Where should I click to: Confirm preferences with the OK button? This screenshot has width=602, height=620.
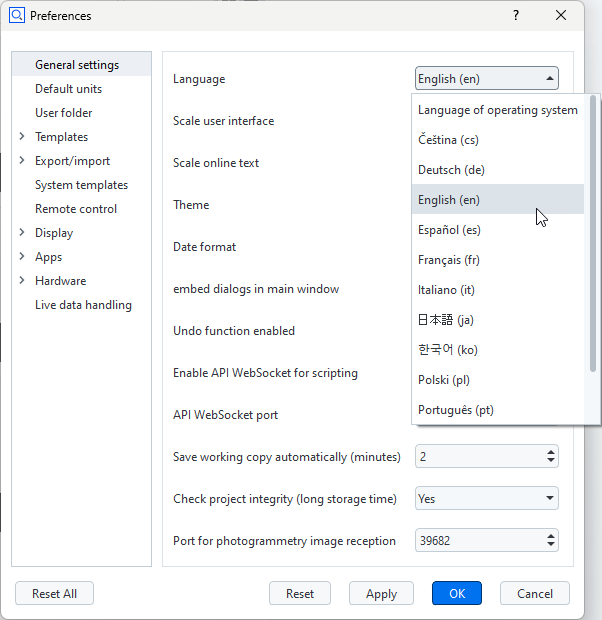coord(457,594)
